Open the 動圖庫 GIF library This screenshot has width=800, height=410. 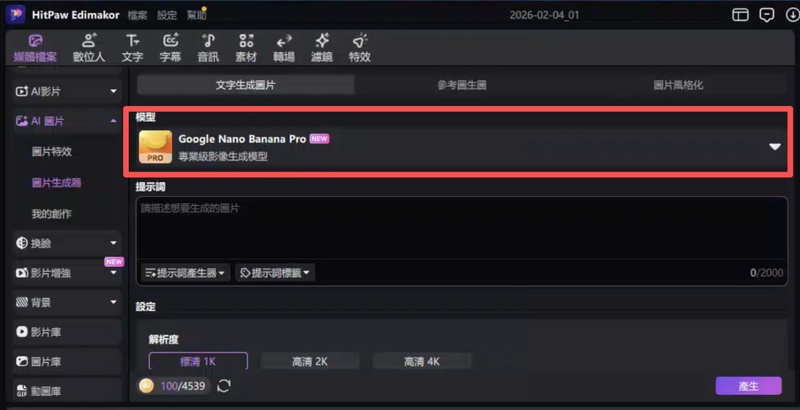pyautogui.click(x=67, y=391)
